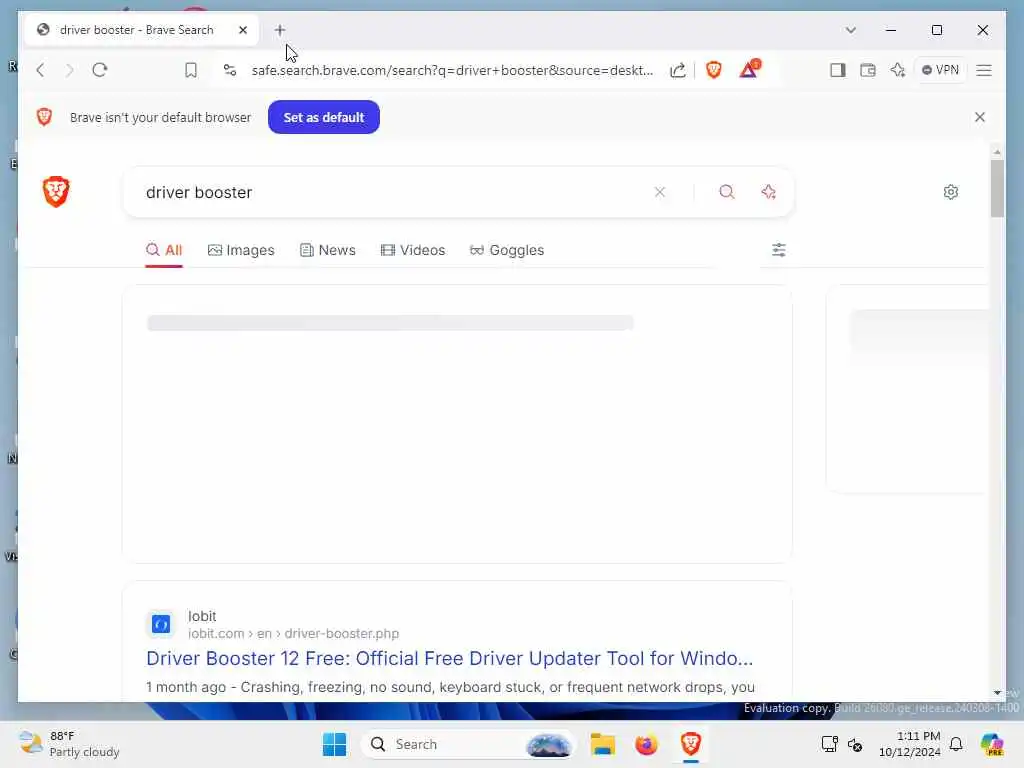Click the scrollbar down arrow
The height and width of the screenshot is (768, 1024).
click(997, 692)
